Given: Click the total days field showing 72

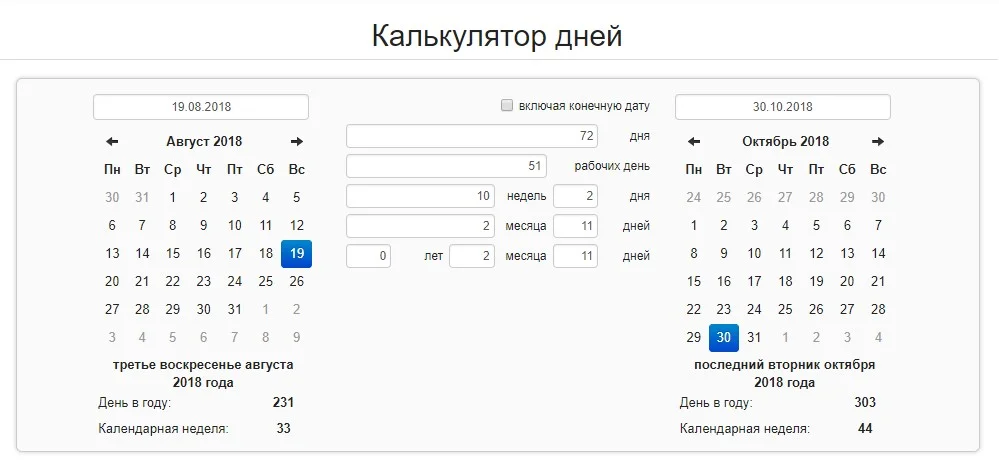Looking at the screenshot, I should click(472, 136).
